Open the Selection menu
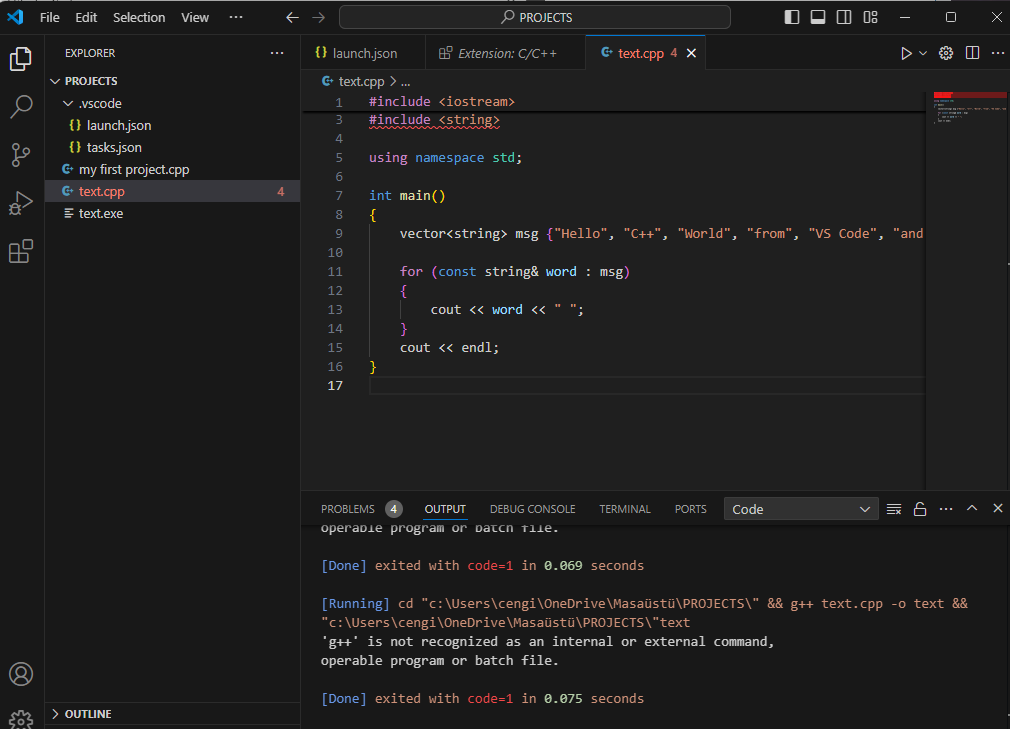This screenshot has height=729, width=1010. pos(139,17)
